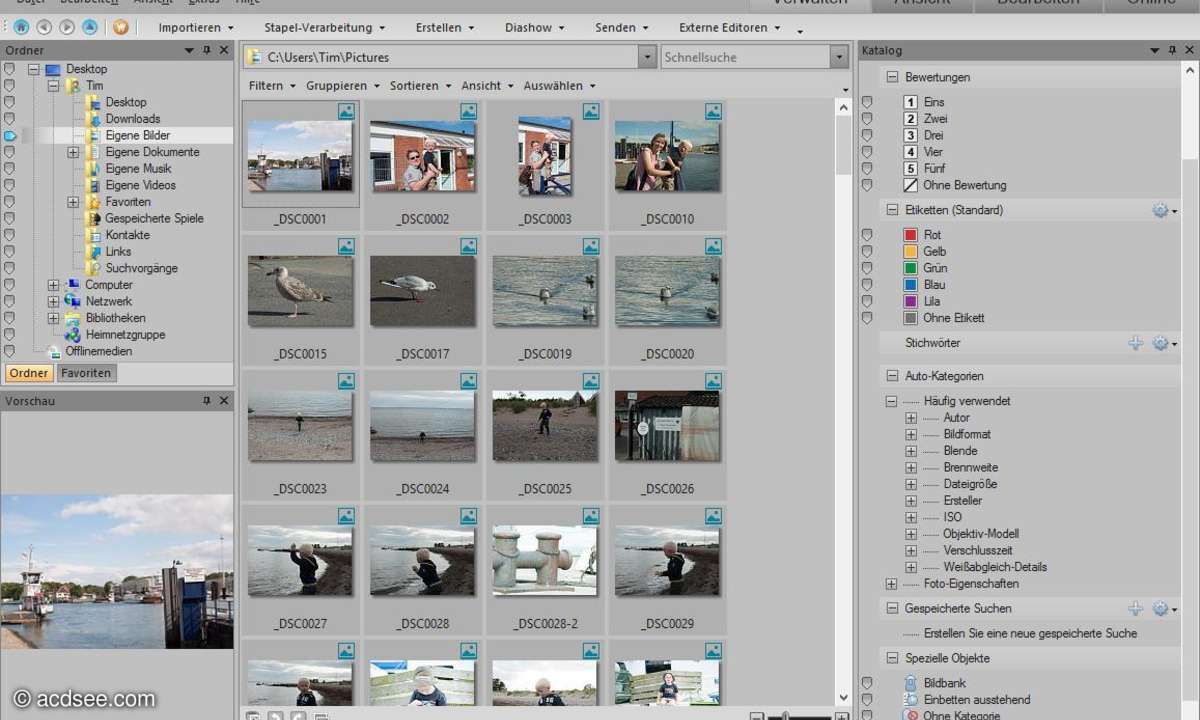Open the Gruppieren dropdown
Screen dimensions: 1200x720
343,86
